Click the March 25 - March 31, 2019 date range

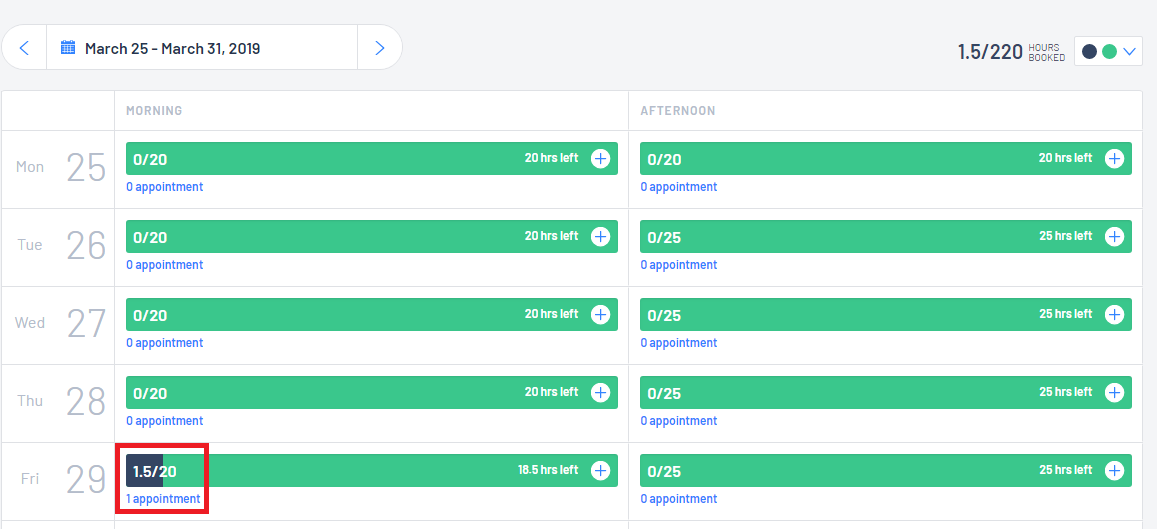point(172,49)
